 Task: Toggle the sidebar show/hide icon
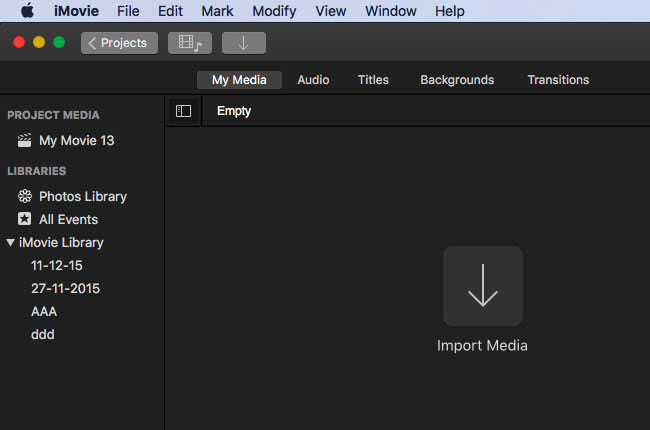(x=183, y=111)
